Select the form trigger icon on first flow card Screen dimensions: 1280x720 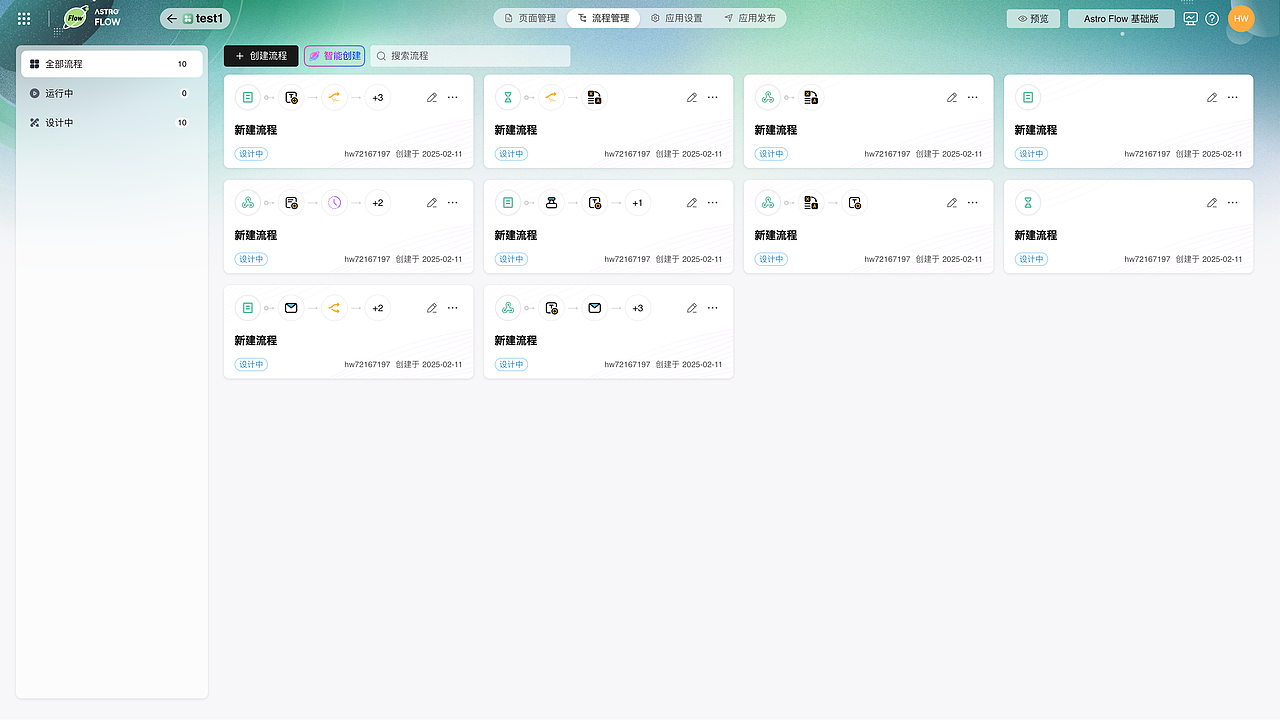pyautogui.click(x=247, y=97)
